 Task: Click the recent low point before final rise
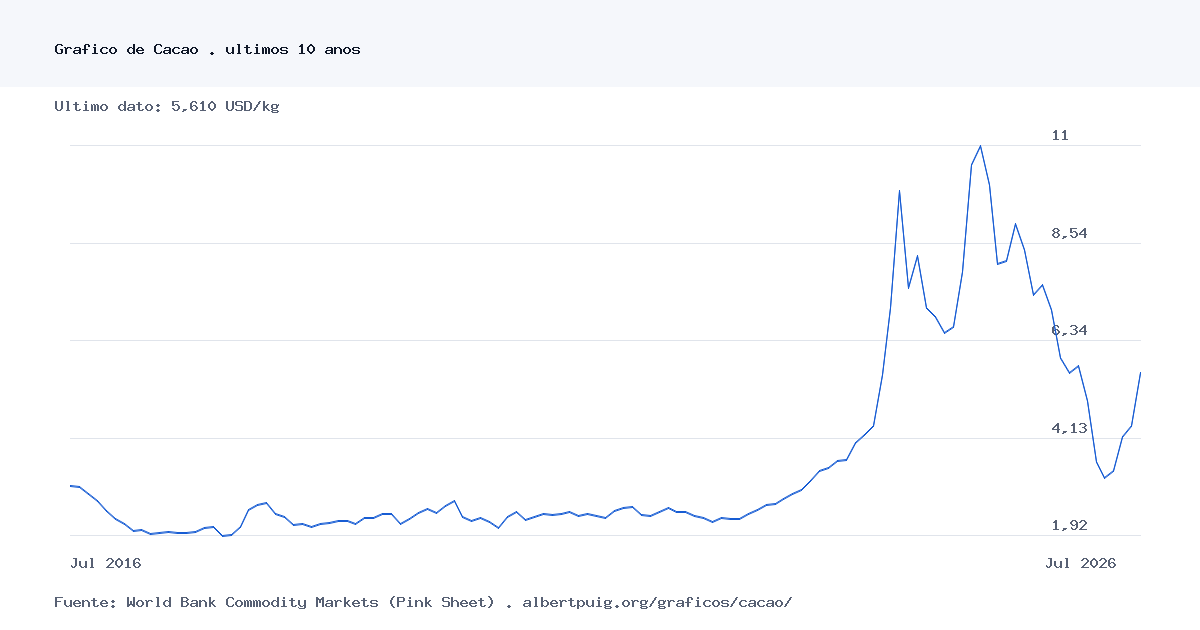[1105, 478]
